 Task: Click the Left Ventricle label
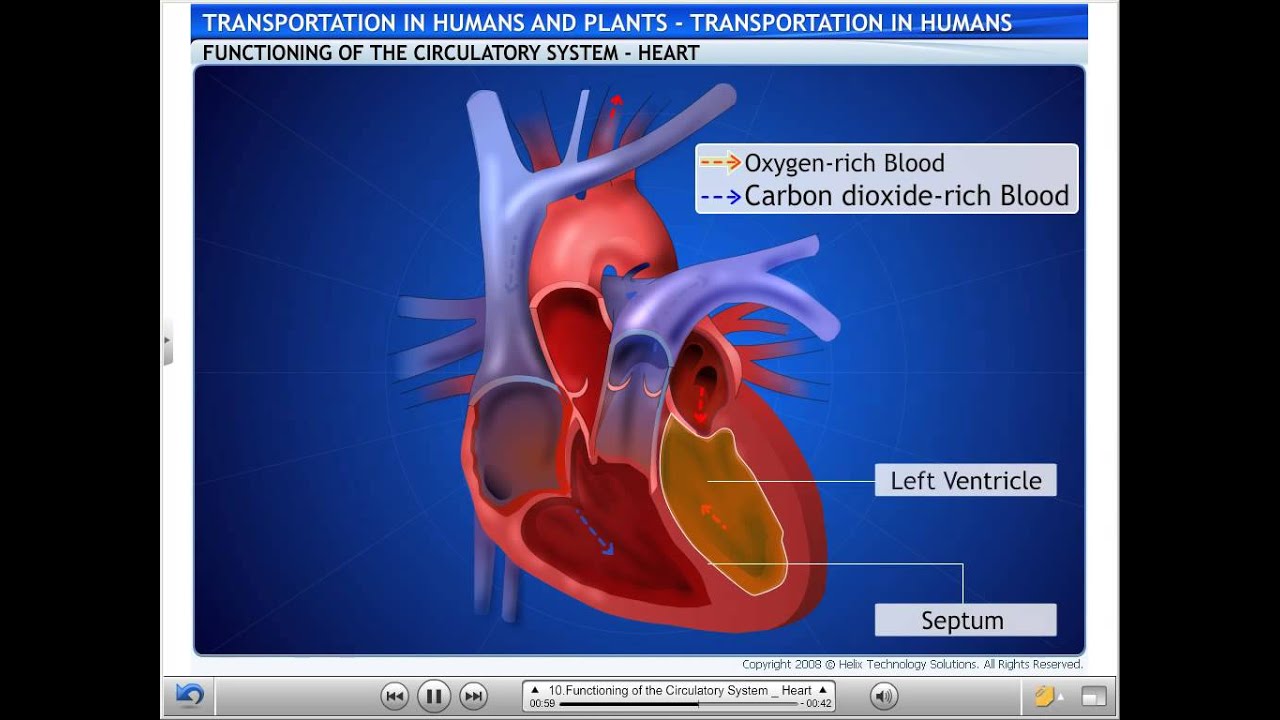point(966,480)
